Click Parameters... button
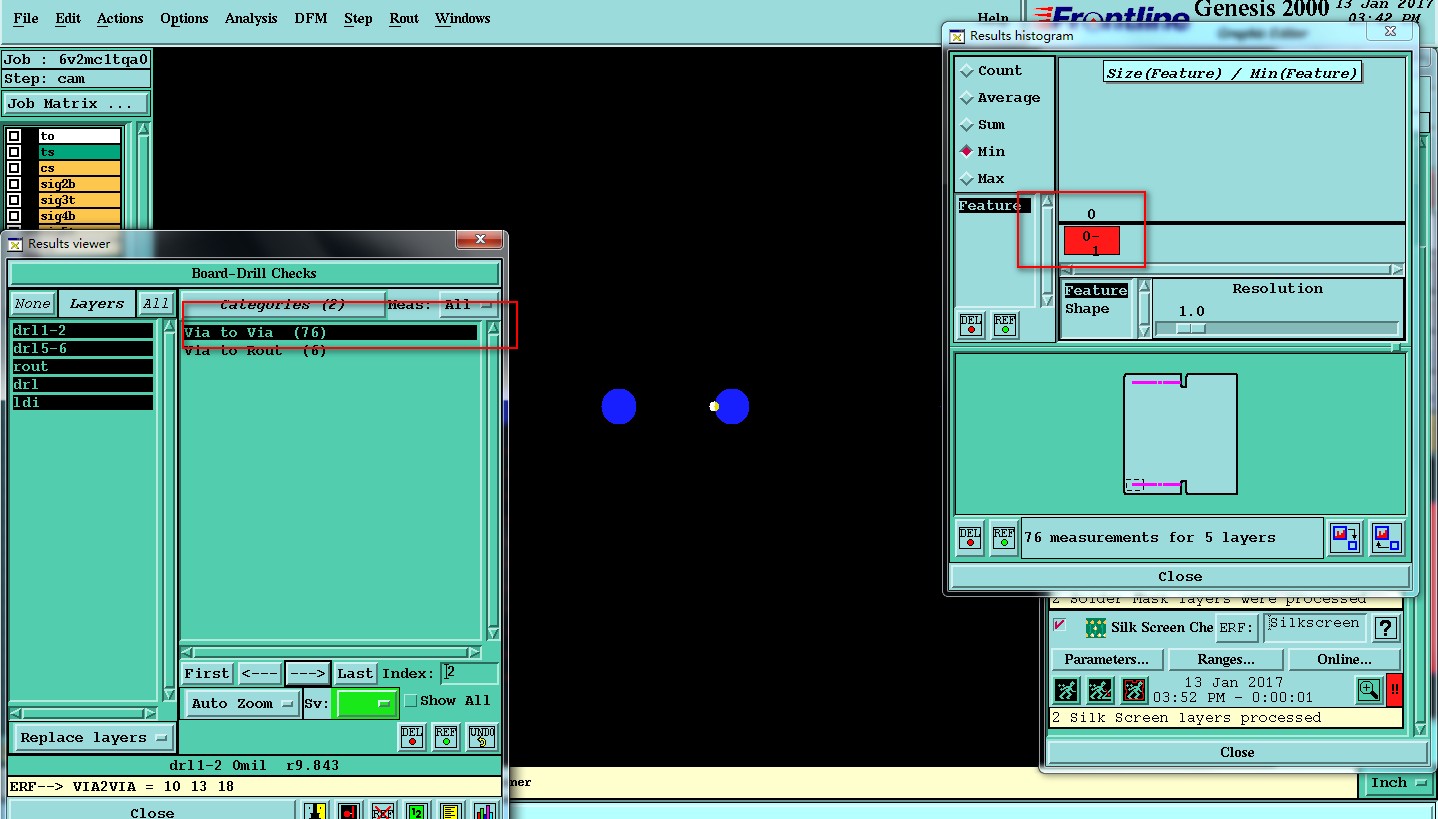This screenshot has height=819, width=1438. 1106,659
